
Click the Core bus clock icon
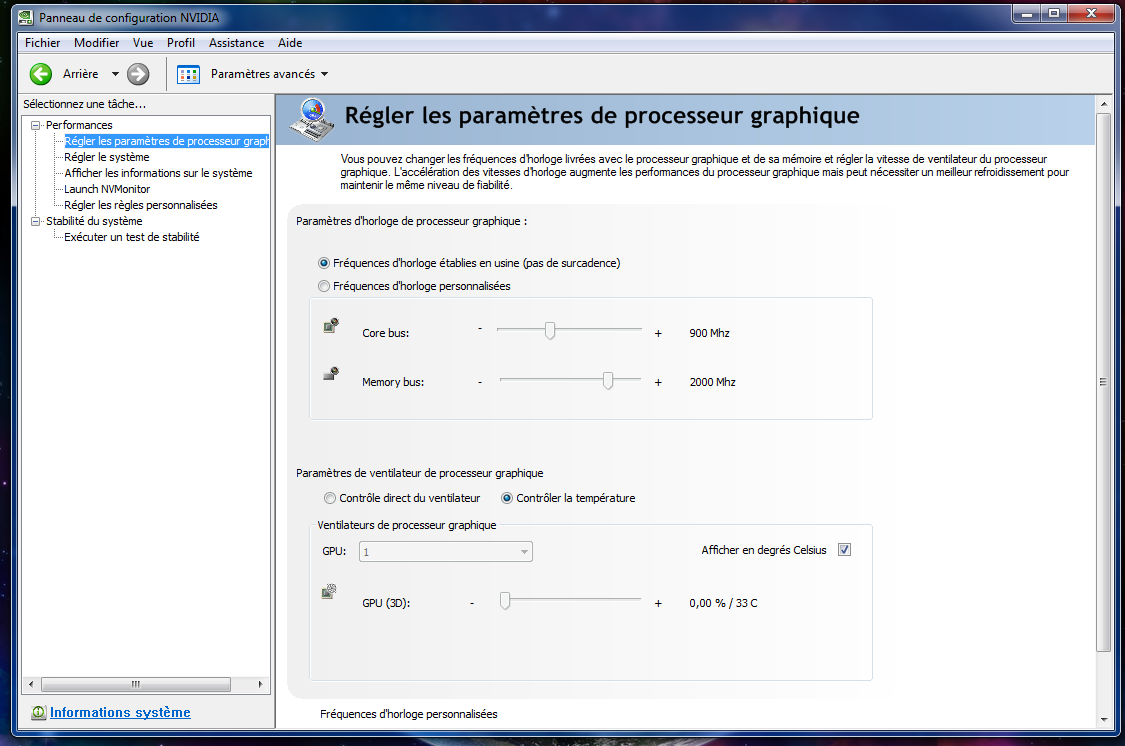point(331,325)
